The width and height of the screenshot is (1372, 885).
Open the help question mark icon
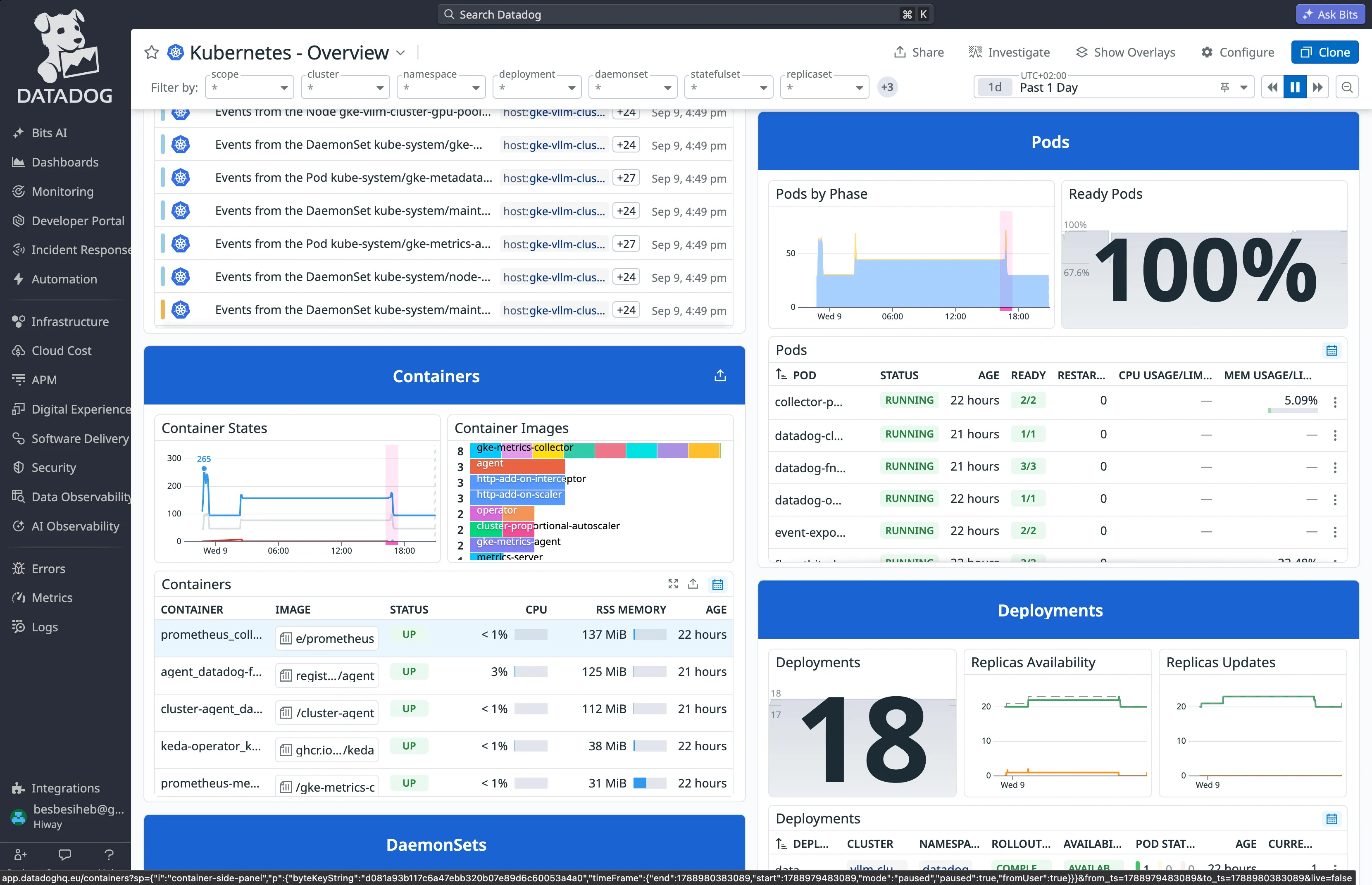point(109,854)
